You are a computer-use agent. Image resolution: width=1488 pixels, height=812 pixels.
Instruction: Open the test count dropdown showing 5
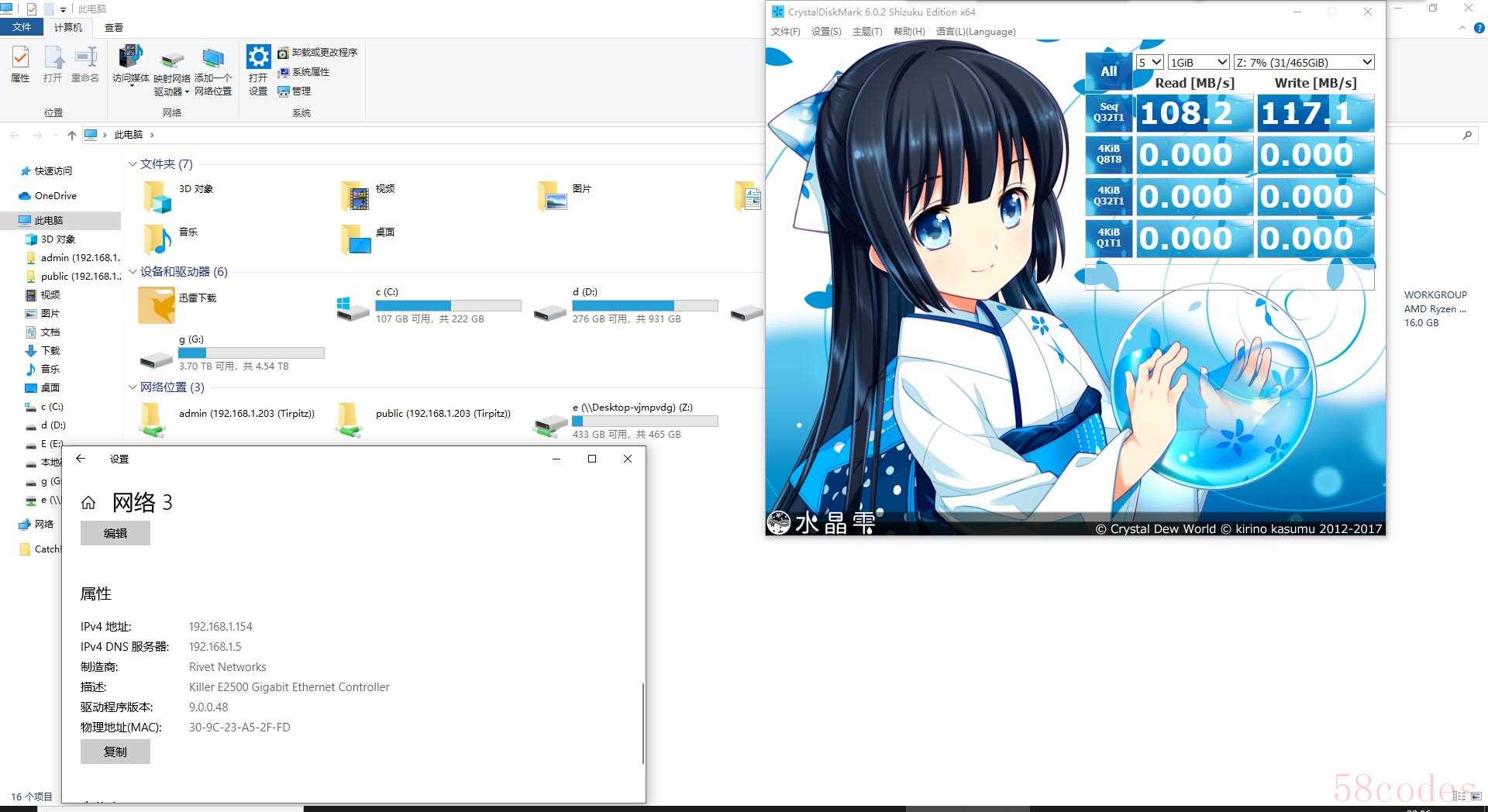coord(1149,62)
